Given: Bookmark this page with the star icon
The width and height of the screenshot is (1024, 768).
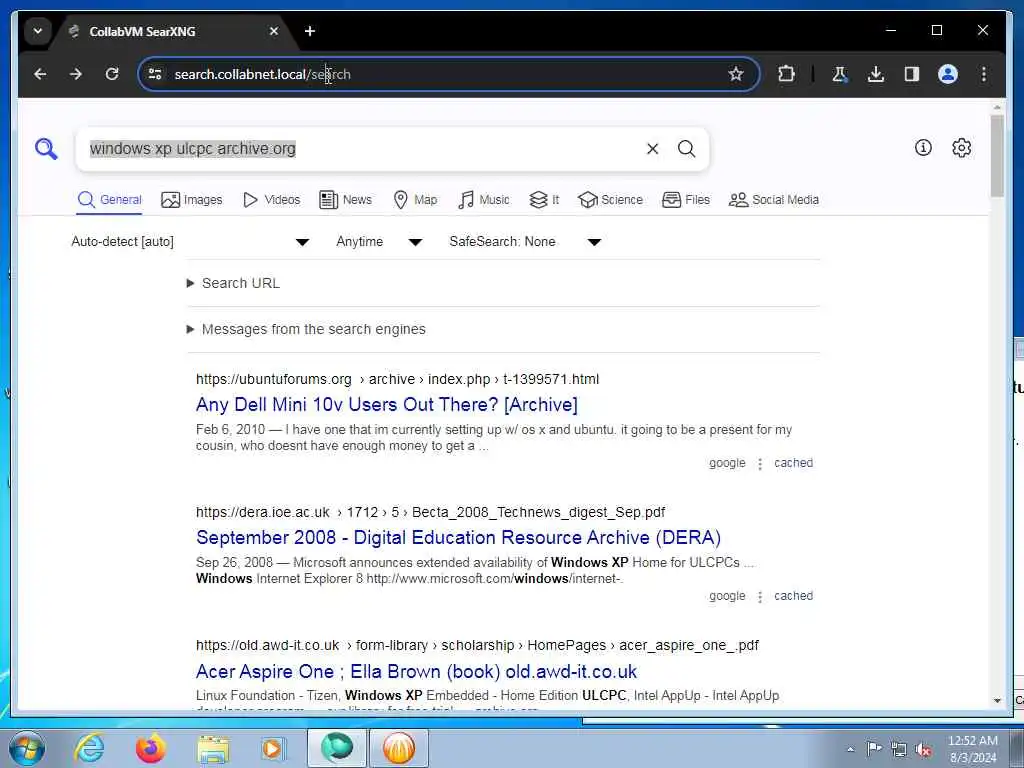Looking at the screenshot, I should point(736,74).
